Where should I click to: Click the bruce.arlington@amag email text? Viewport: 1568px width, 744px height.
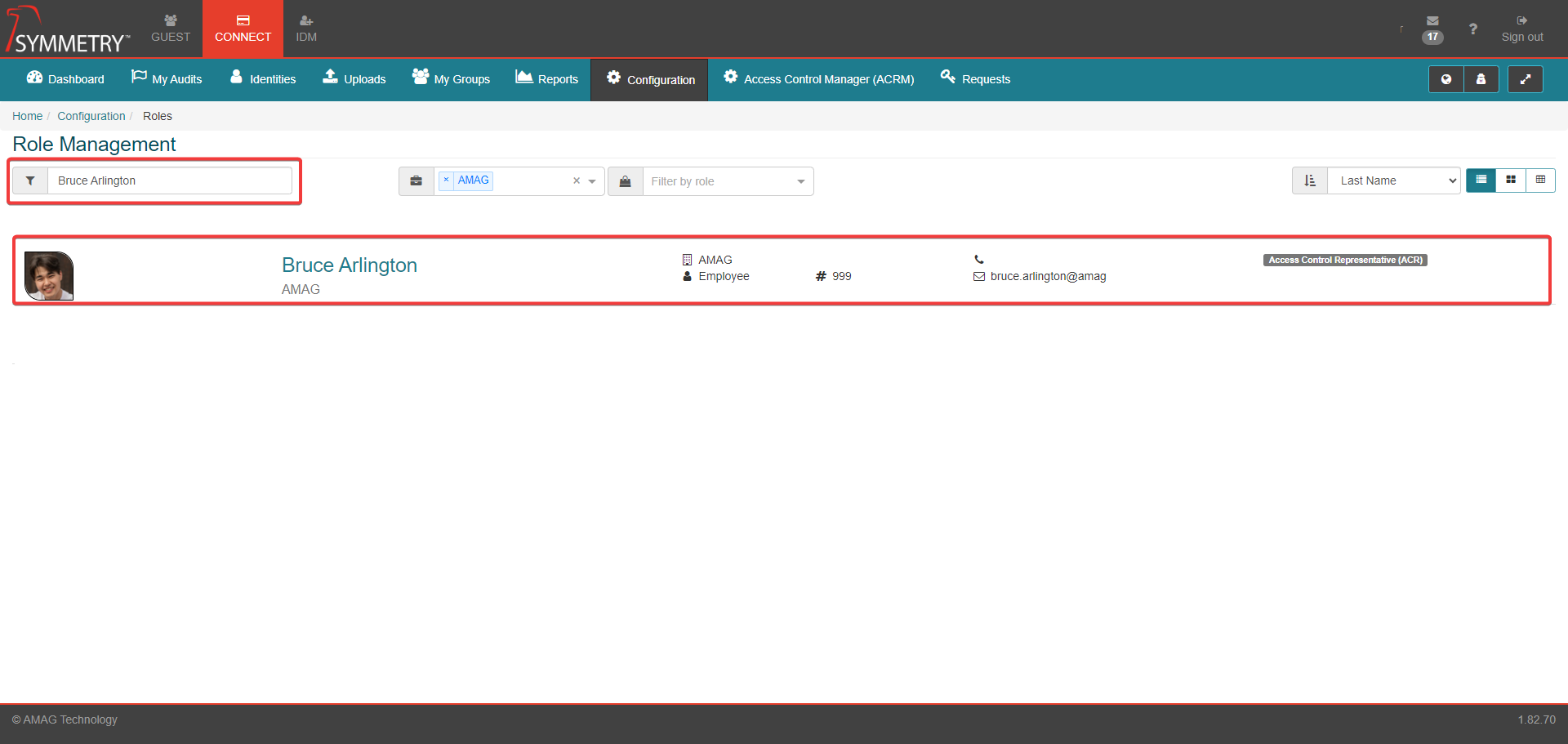[x=1048, y=276]
